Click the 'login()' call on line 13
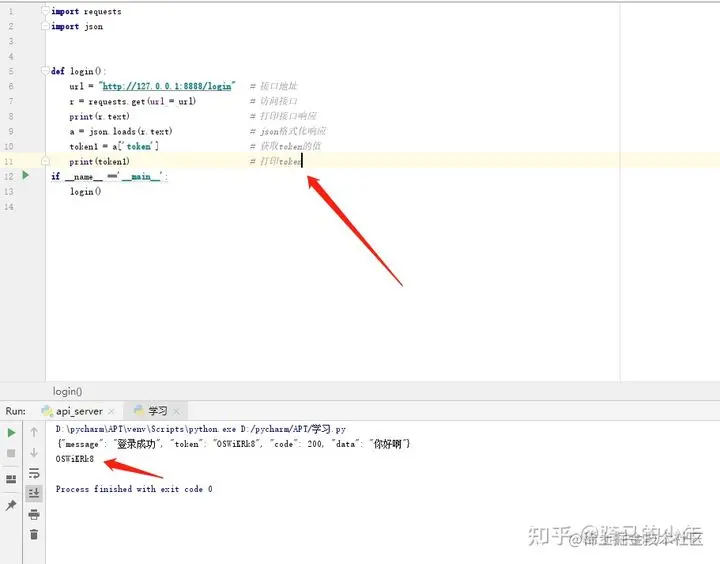The height and width of the screenshot is (564, 720). pyautogui.click(x=85, y=192)
